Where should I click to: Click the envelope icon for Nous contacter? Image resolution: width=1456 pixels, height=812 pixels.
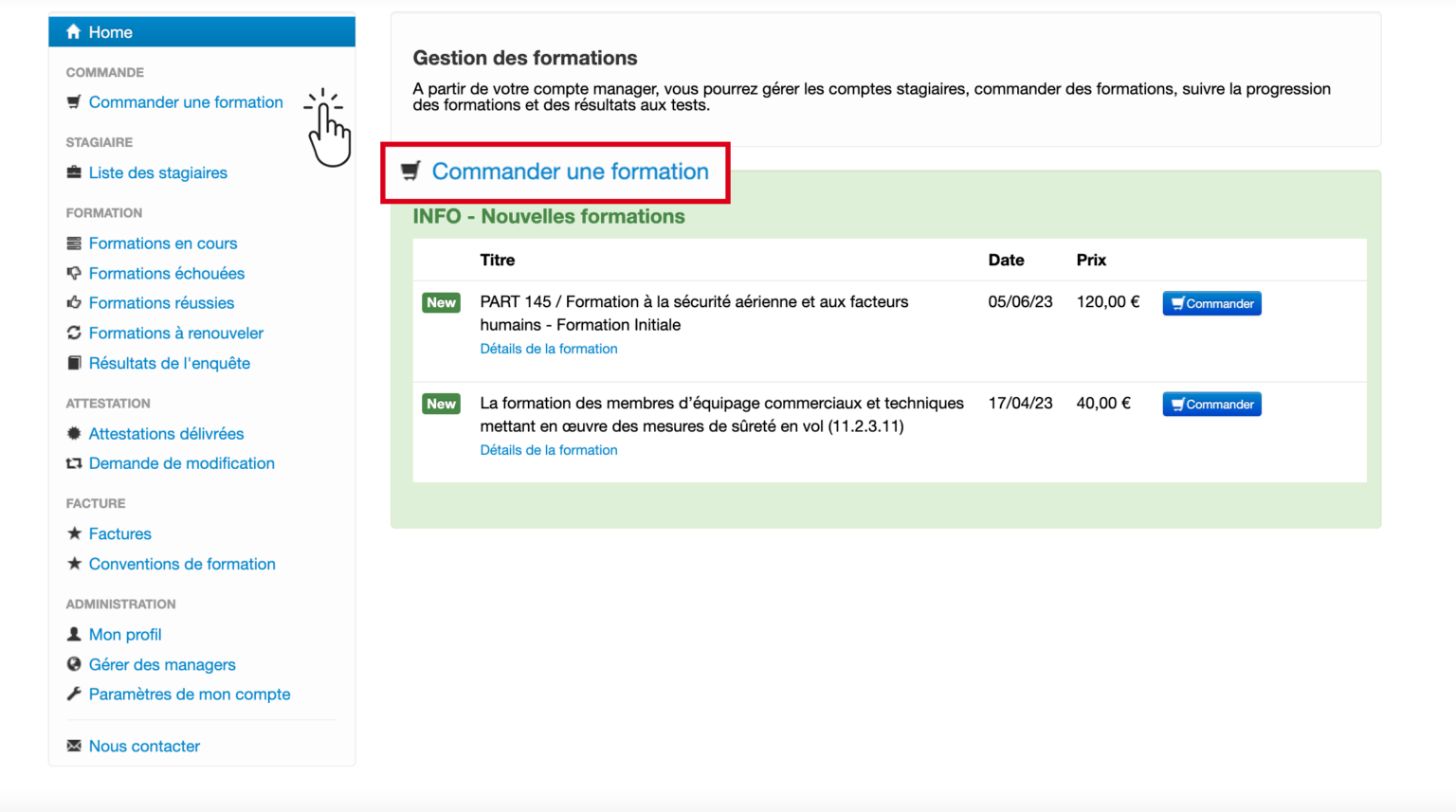(x=74, y=746)
